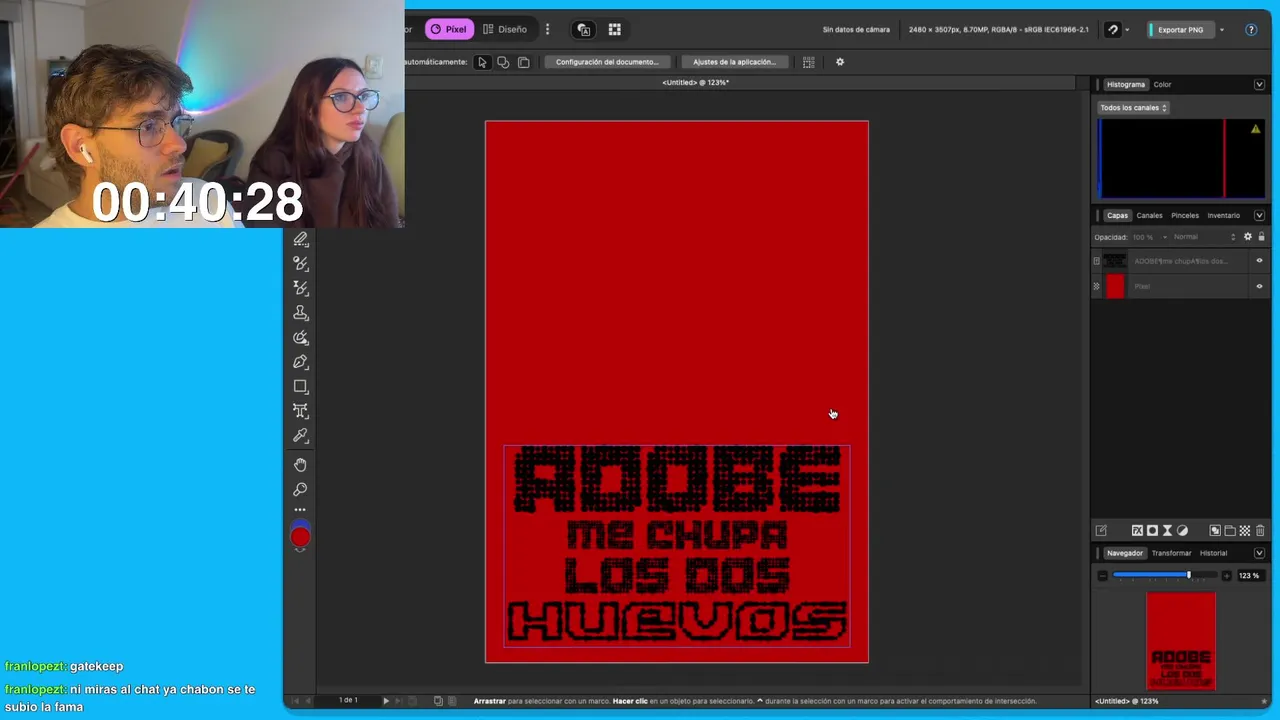Expand the Capas panel options chevron

[x=1259, y=215]
